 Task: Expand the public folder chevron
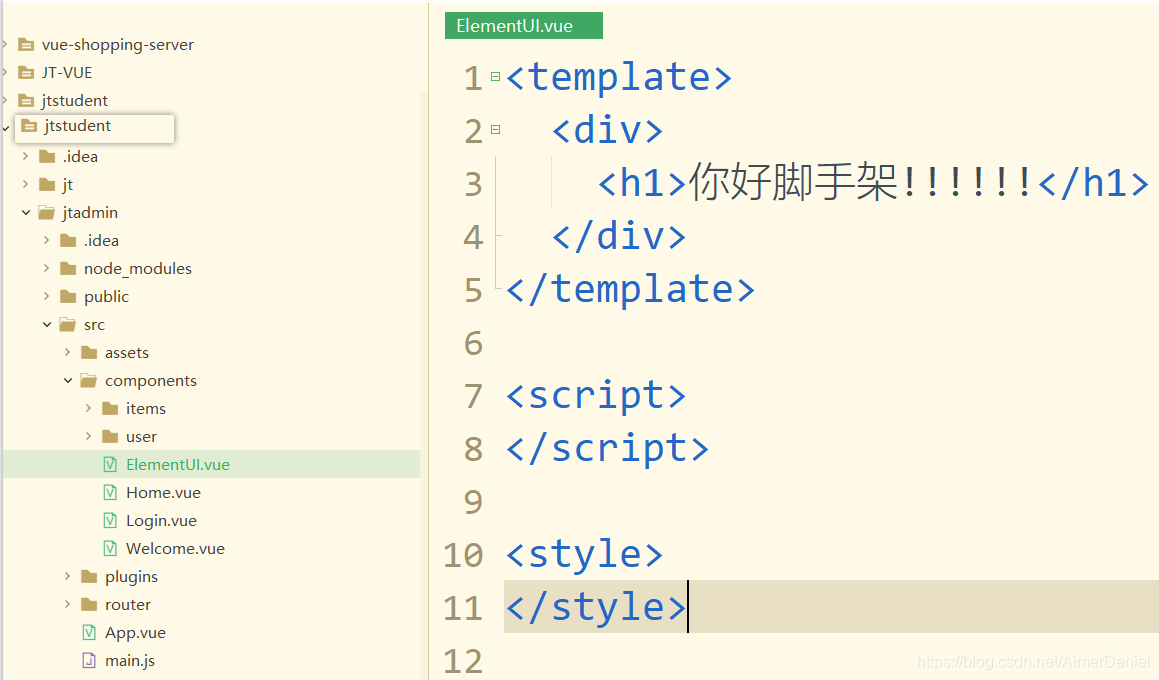coord(46,296)
